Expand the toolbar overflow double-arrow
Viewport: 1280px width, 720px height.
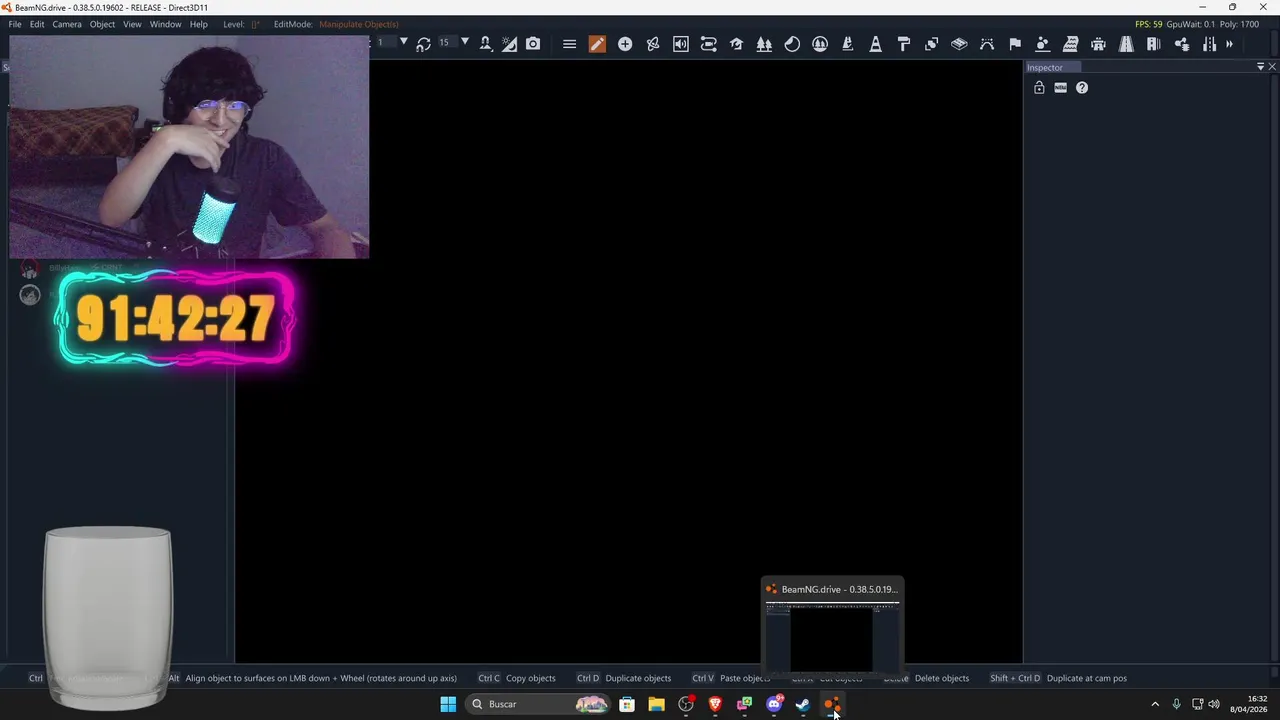1229,44
